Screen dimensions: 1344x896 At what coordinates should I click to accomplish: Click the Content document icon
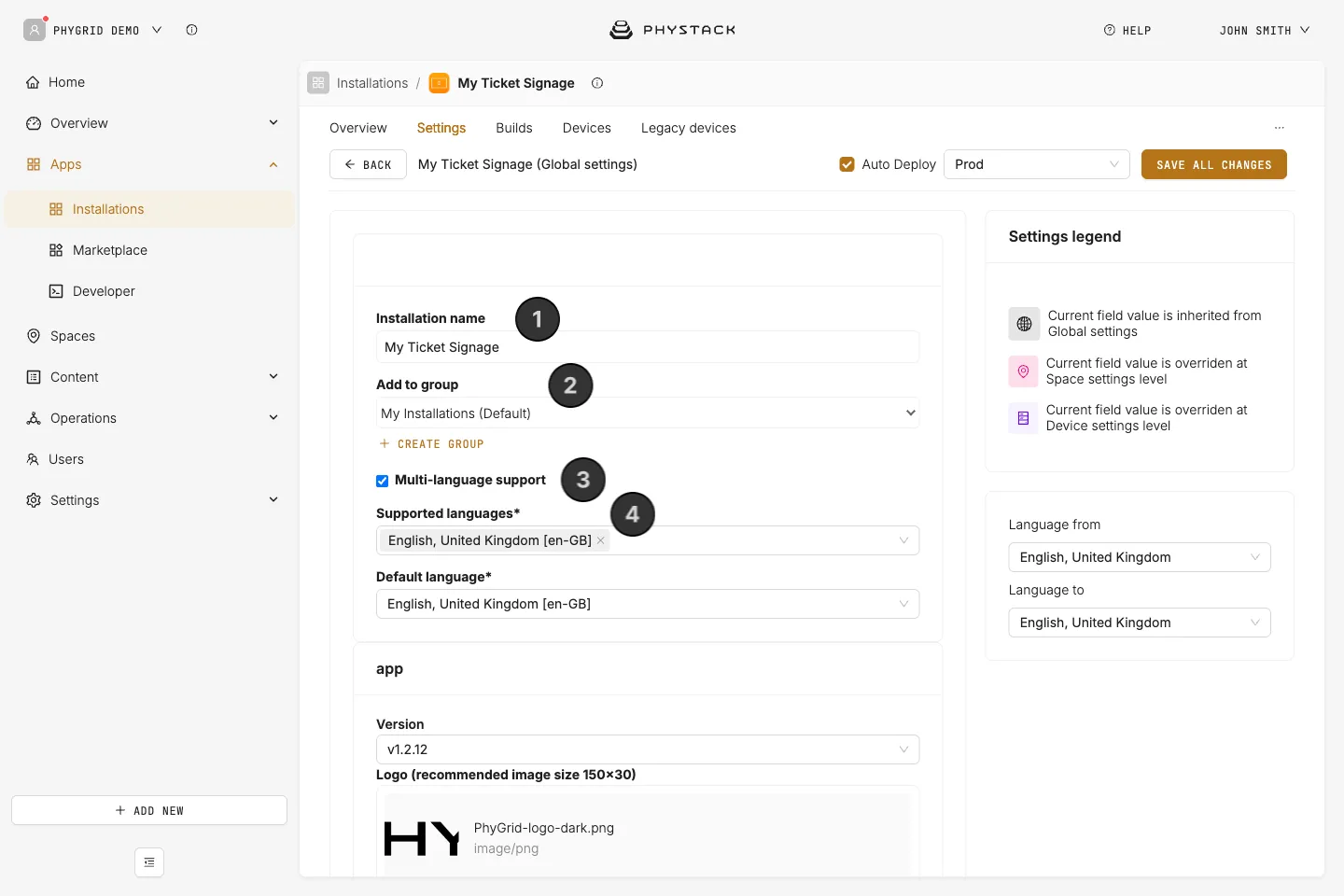[34, 377]
